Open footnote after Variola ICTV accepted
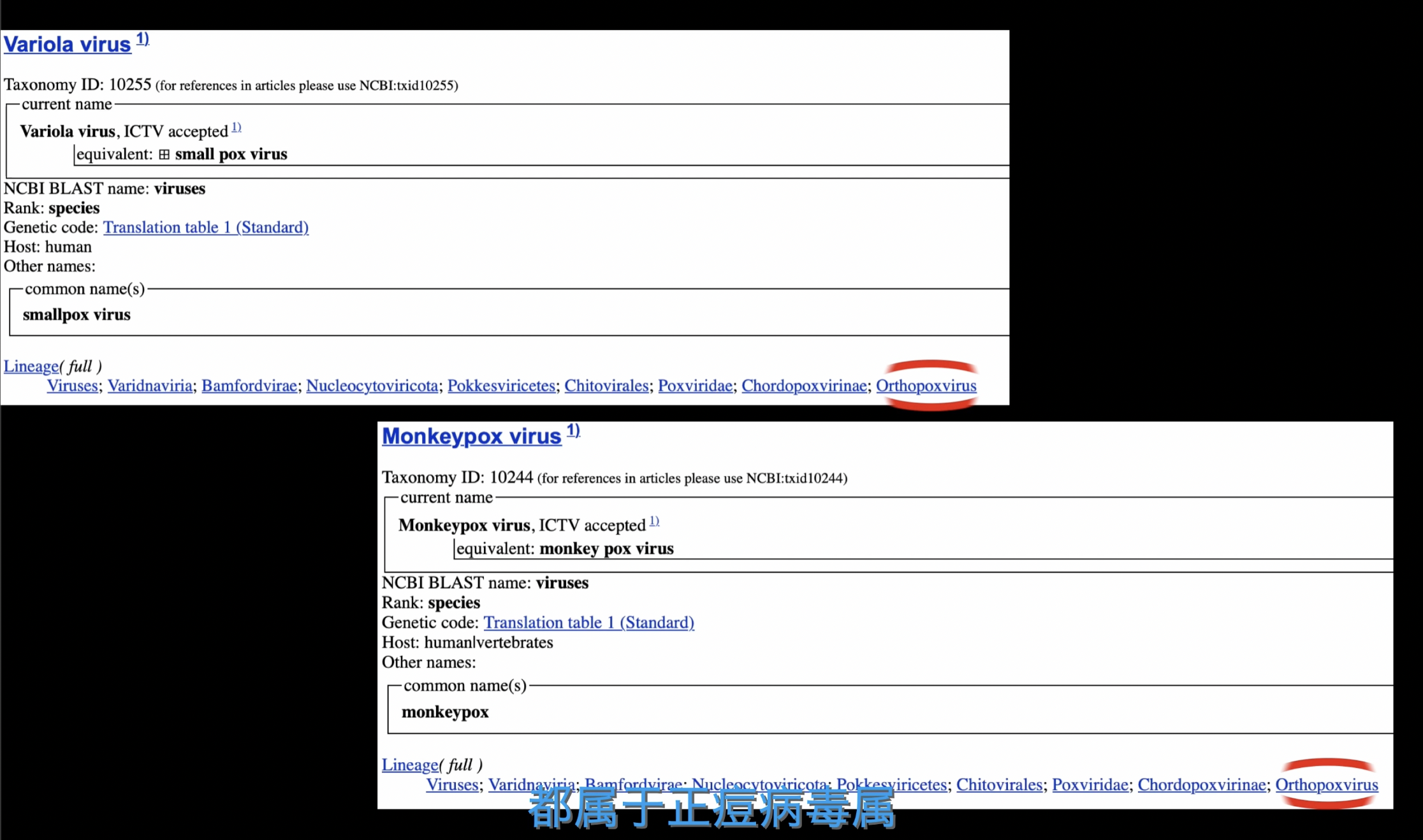1423x840 pixels. click(236, 127)
